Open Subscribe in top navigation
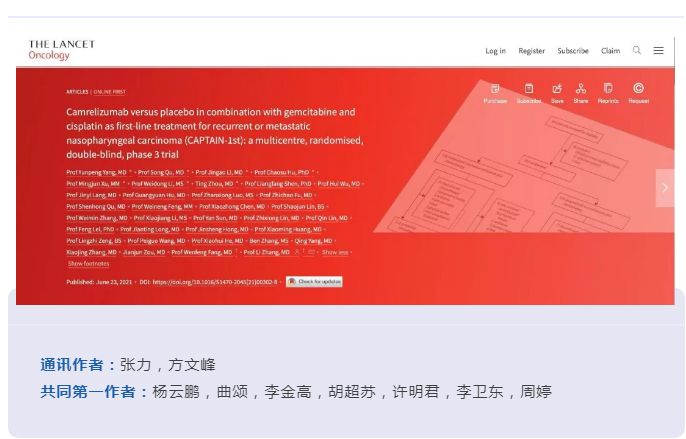Viewport: 686px width, 439px height. click(x=573, y=51)
